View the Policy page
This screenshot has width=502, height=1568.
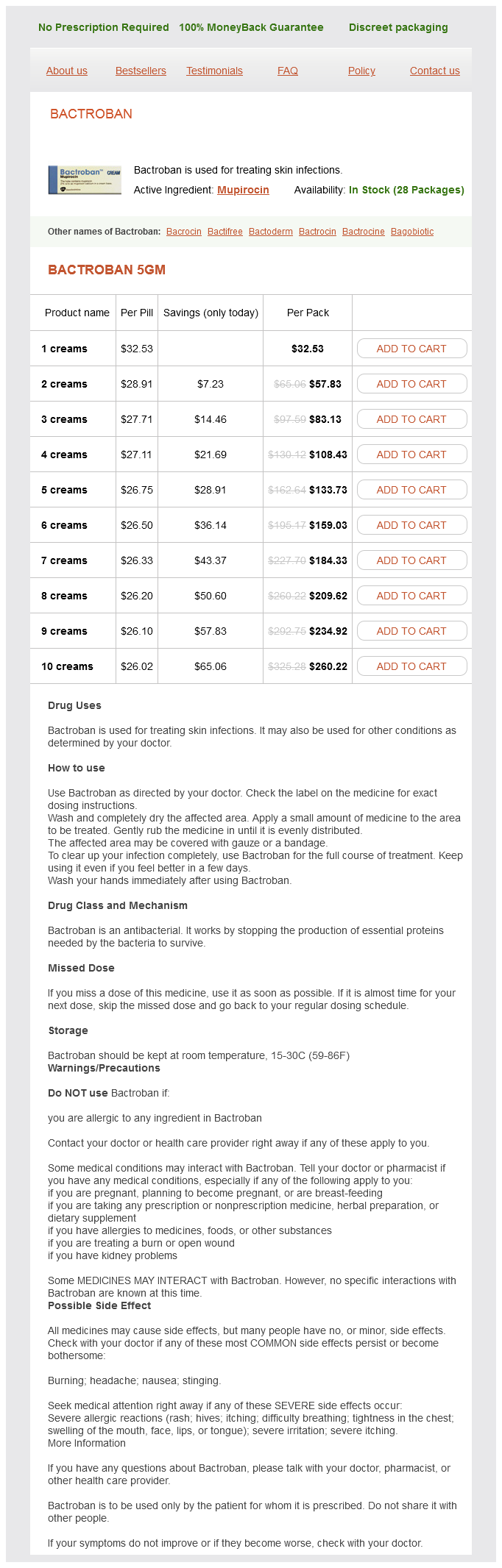pos(361,71)
